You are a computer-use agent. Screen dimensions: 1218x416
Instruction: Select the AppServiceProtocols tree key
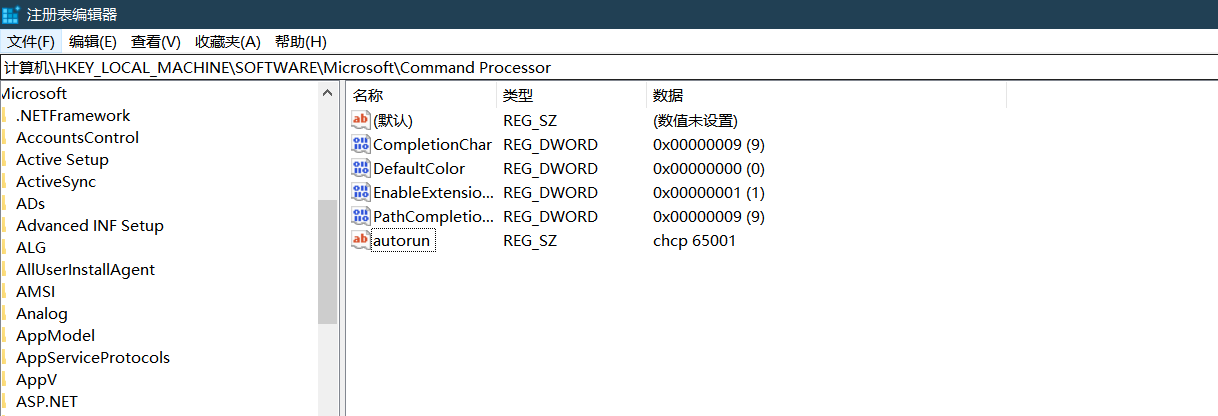(93, 358)
